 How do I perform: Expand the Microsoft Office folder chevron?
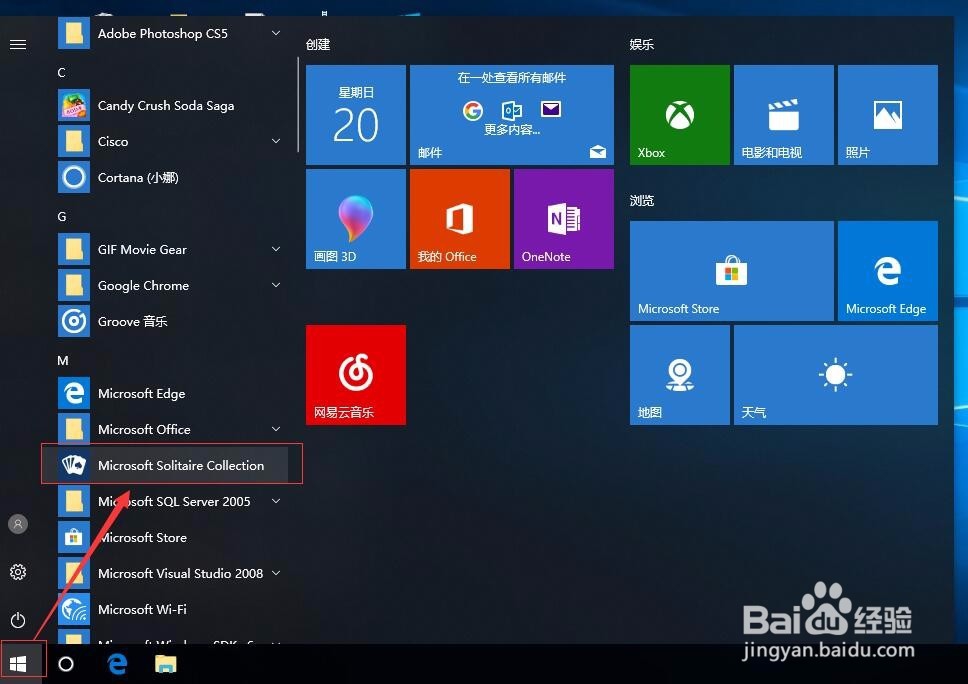coord(276,428)
